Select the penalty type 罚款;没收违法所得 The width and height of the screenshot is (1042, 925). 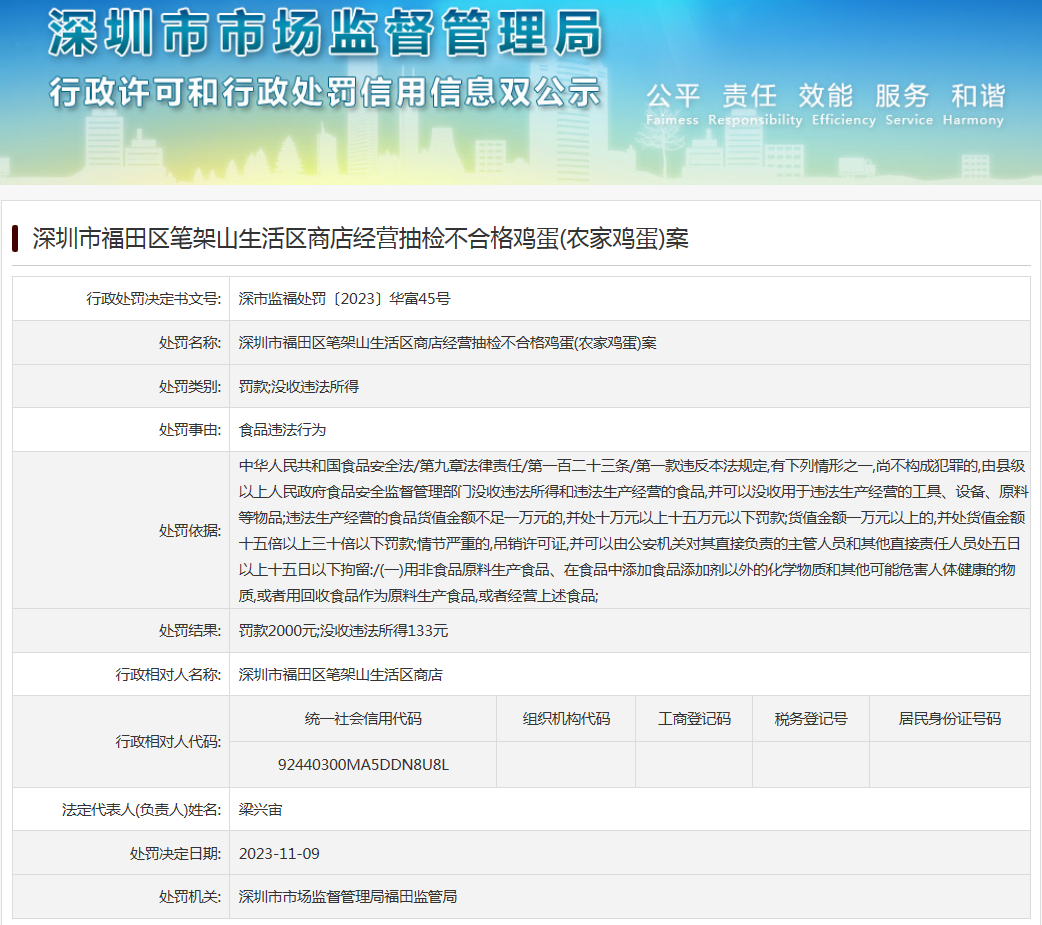(x=298, y=386)
